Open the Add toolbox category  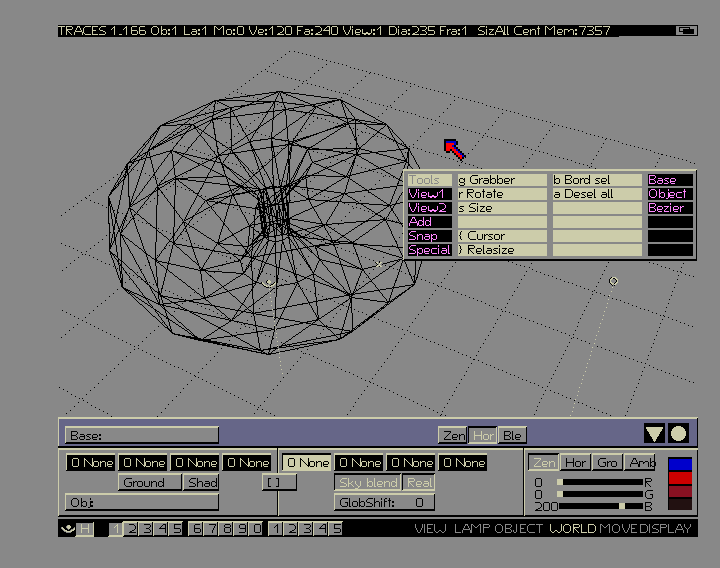pyautogui.click(x=429, y=222)
